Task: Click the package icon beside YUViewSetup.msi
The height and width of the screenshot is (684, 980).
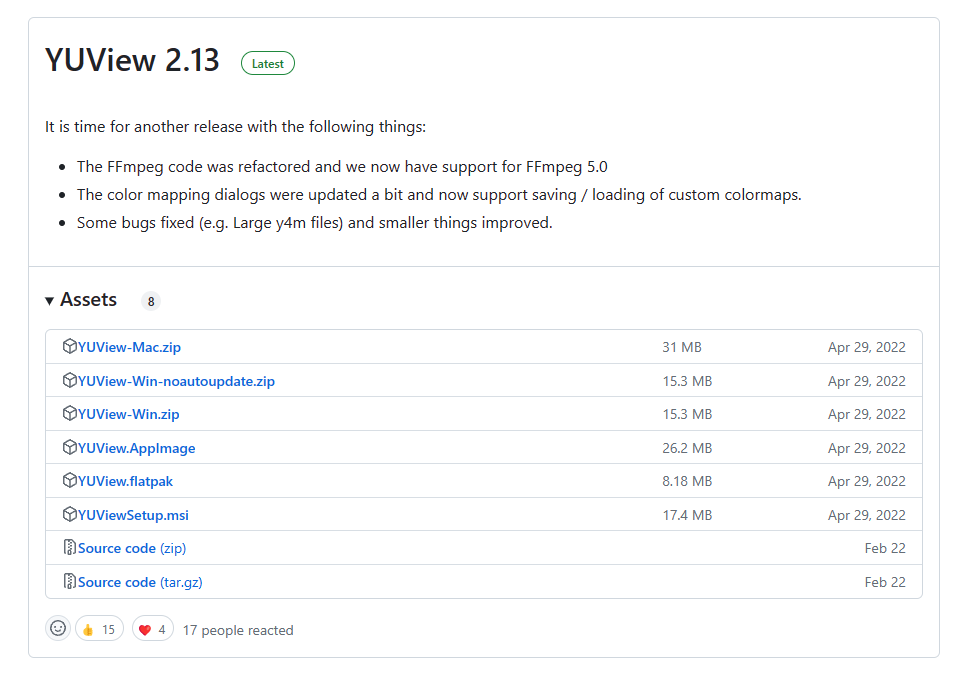Action: pos(69,514)
